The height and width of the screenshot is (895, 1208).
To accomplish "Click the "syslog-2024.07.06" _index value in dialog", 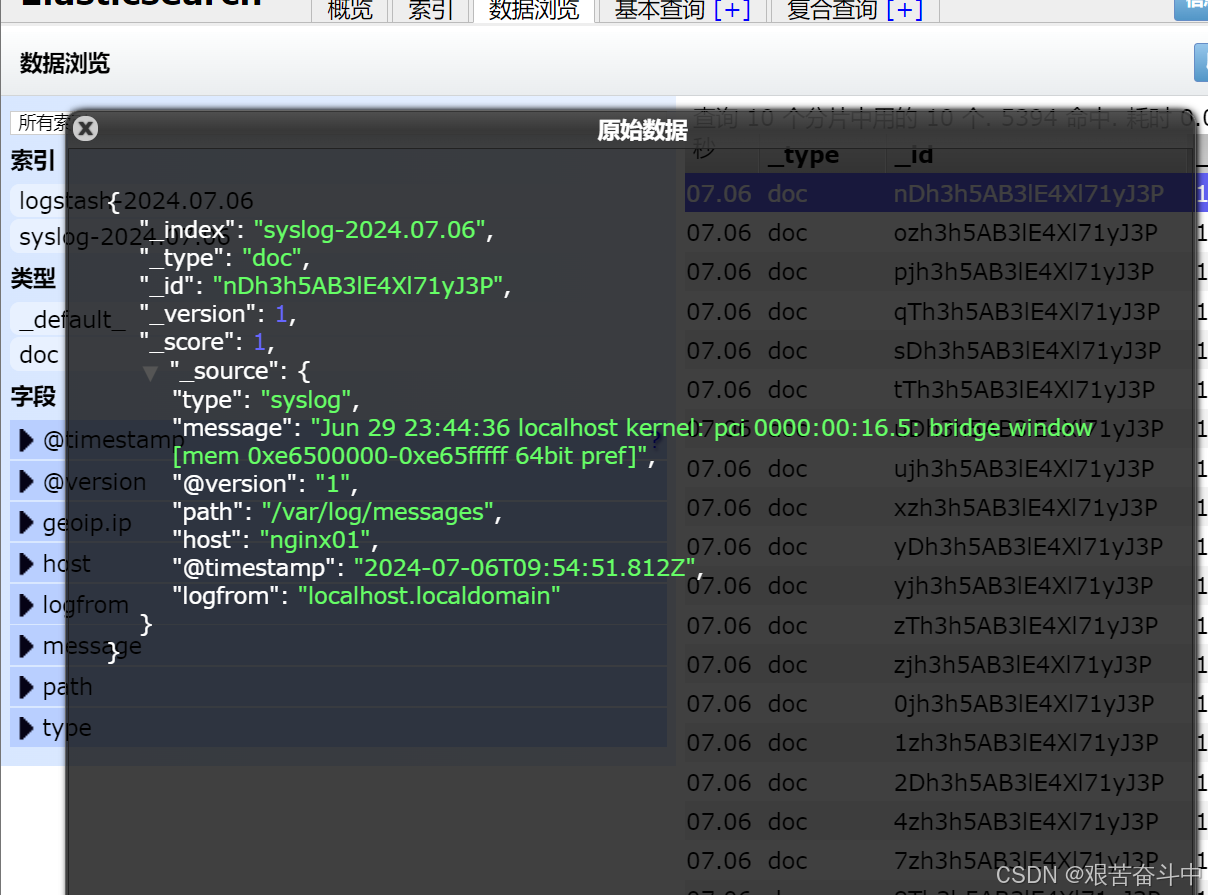I will click(370, 230).
